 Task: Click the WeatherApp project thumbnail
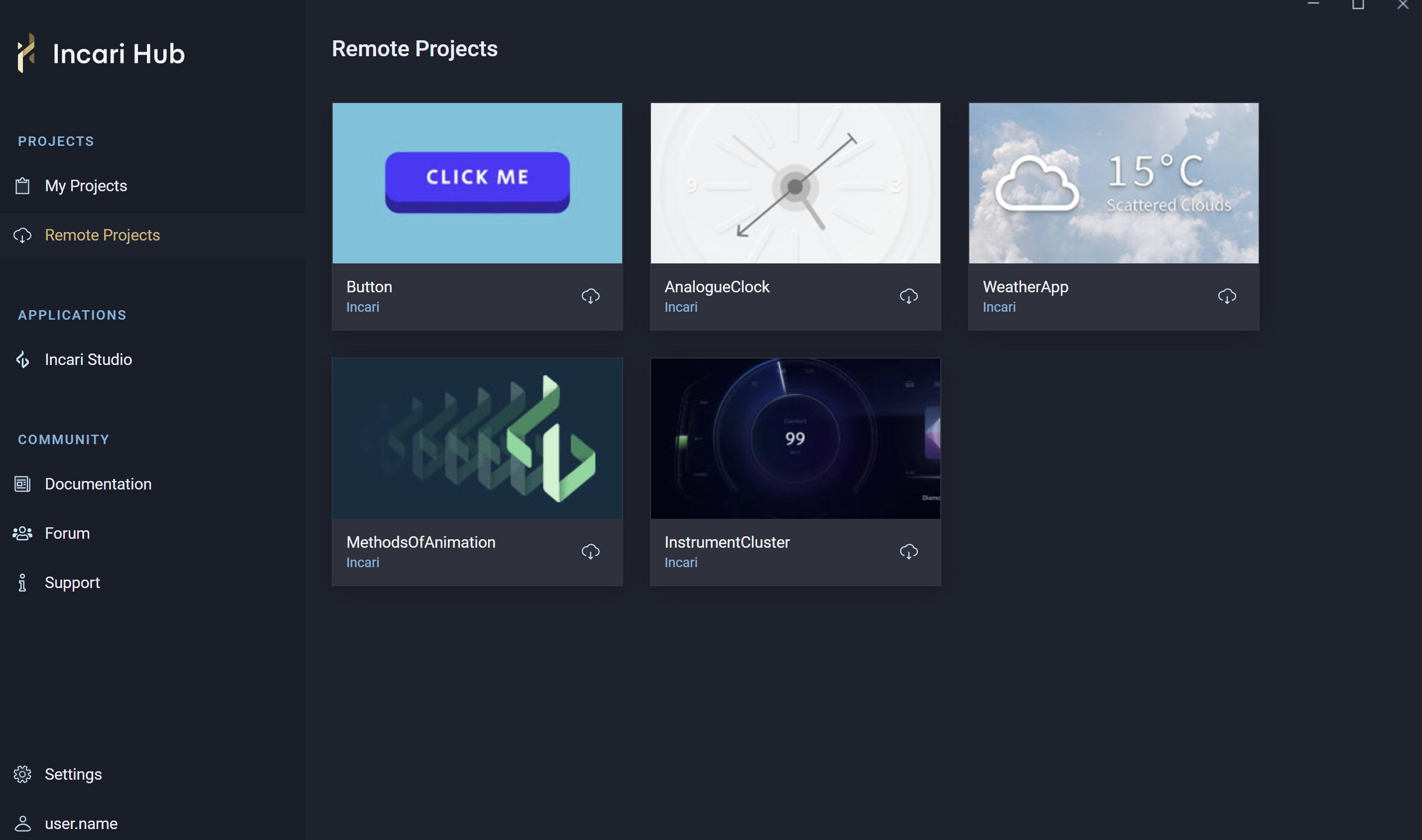point(1114,183)
